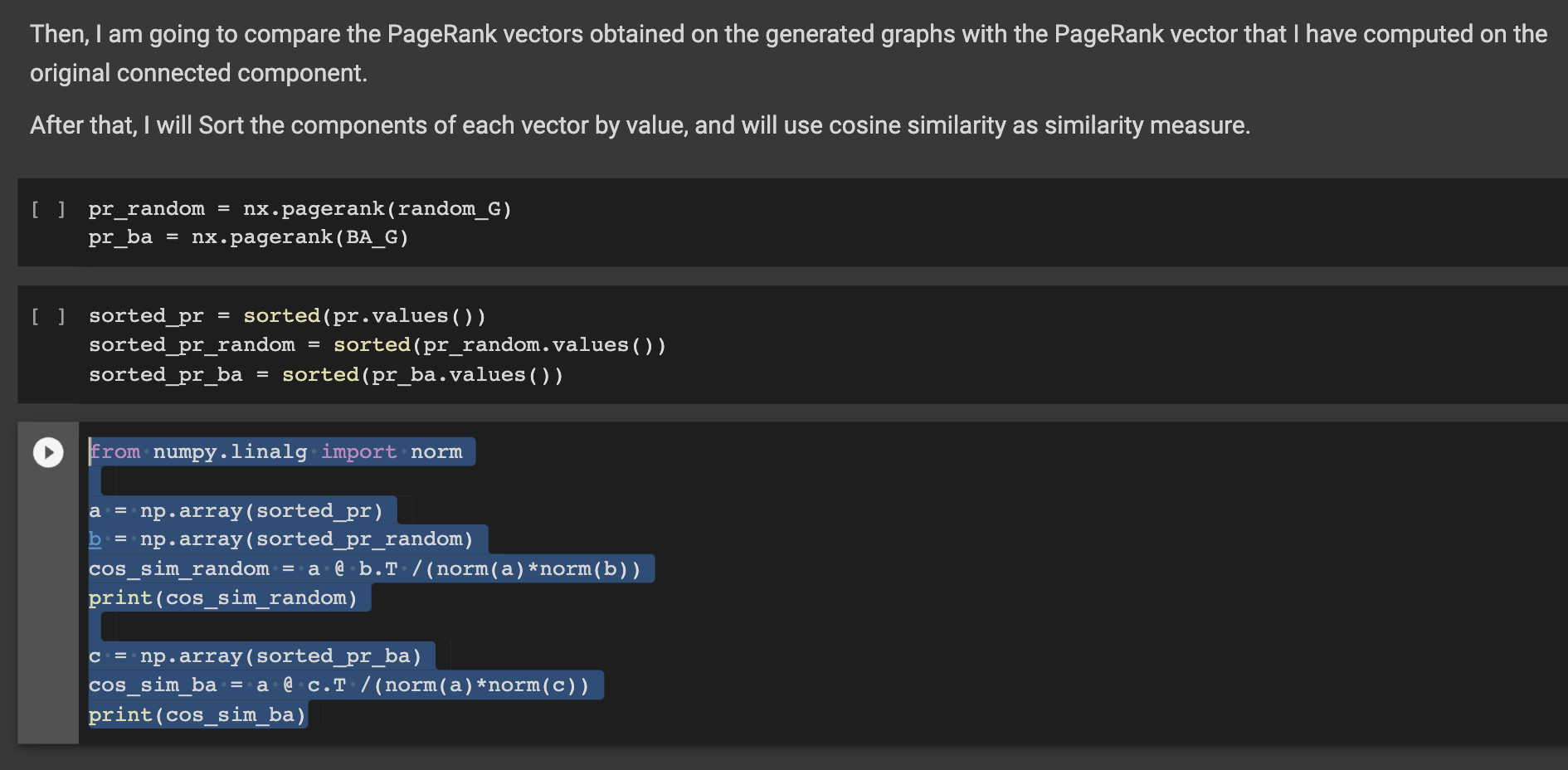
Task: Click the pr_ba = nx.pagerank(BA_G) line
Action: (x=248, y=236)
